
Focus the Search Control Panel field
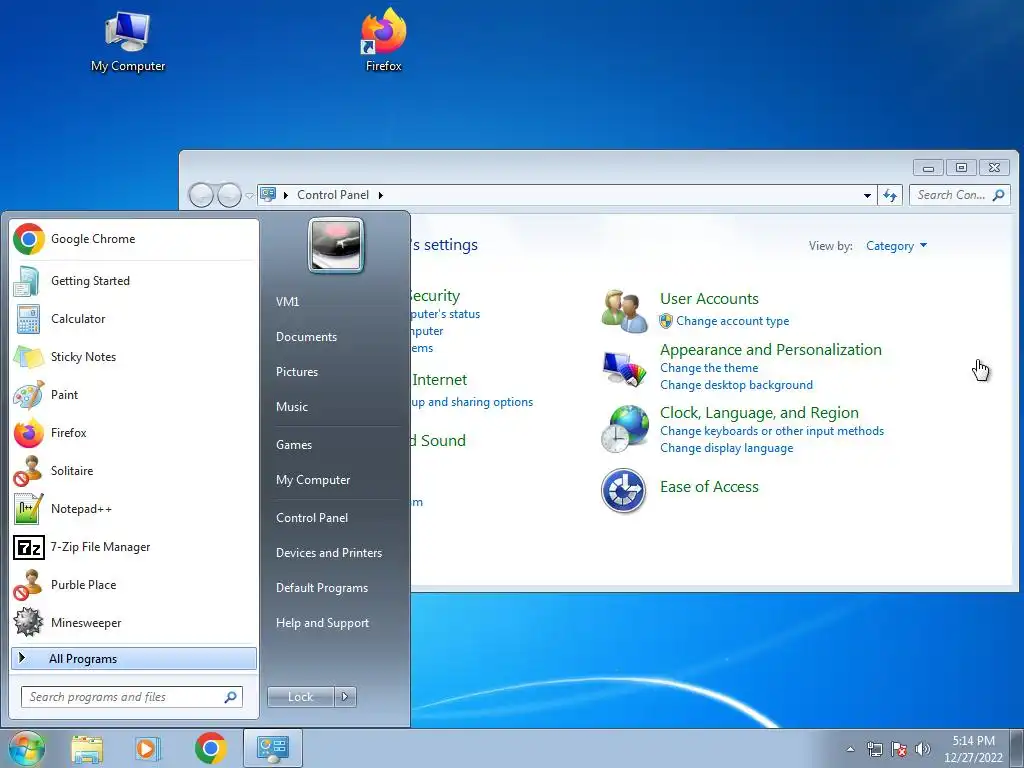pos(959,195)
